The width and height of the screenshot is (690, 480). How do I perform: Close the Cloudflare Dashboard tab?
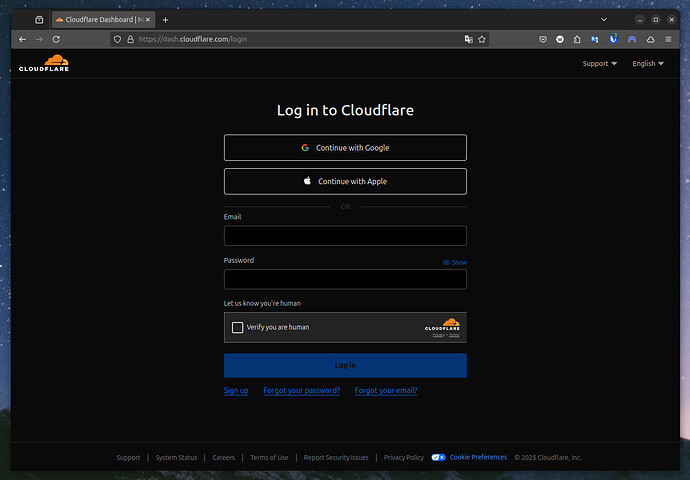148,20
